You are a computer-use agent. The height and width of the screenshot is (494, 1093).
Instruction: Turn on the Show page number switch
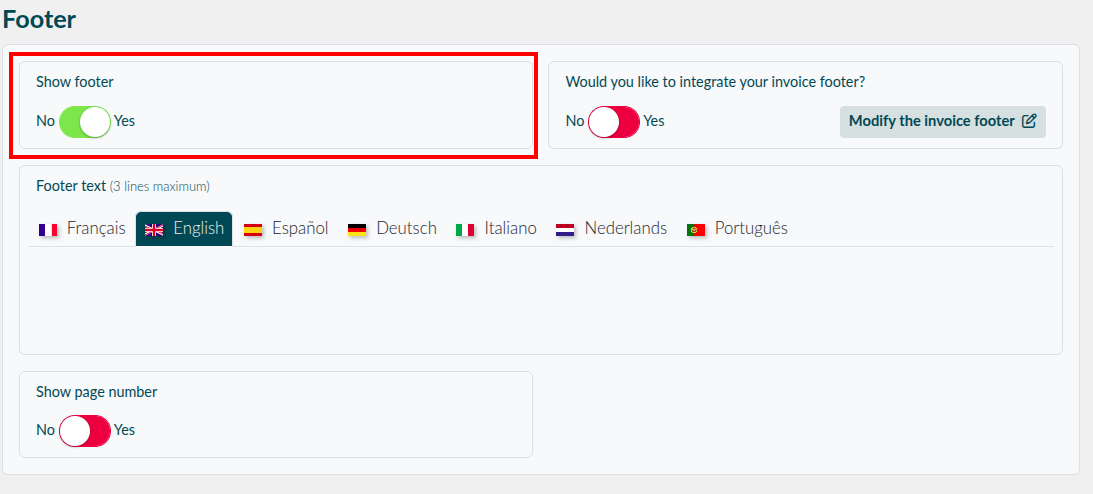(85, 431)
